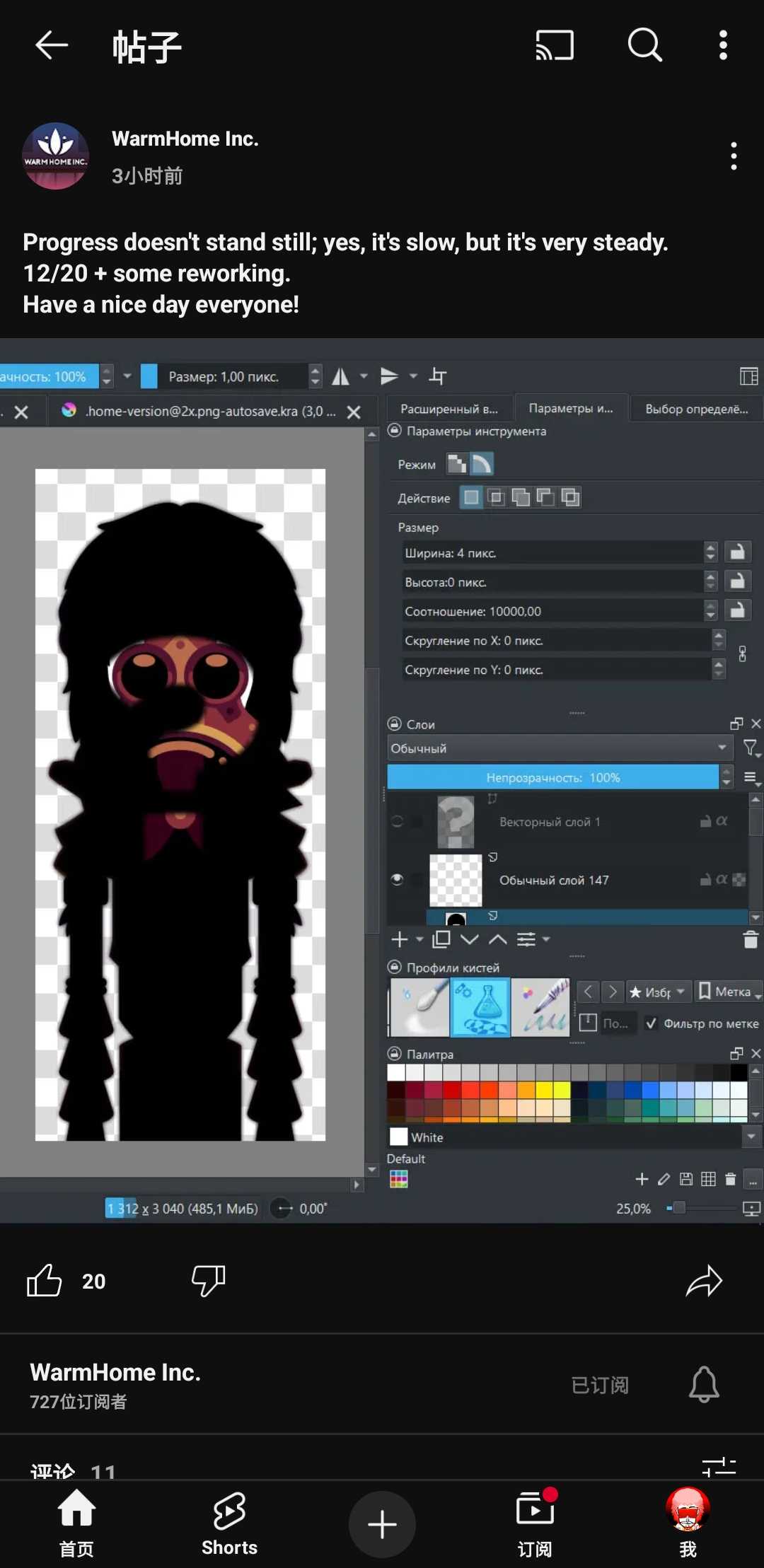Viewport: 764px width, 1568px height.
Task: Tap the cast to device icon
Action: click(x=555, y=46)
